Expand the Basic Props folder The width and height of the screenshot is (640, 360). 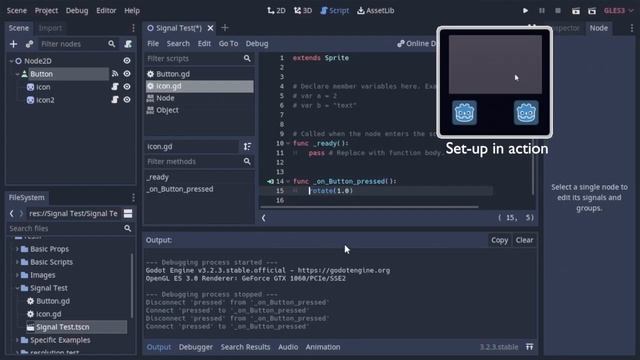(17, 249)
